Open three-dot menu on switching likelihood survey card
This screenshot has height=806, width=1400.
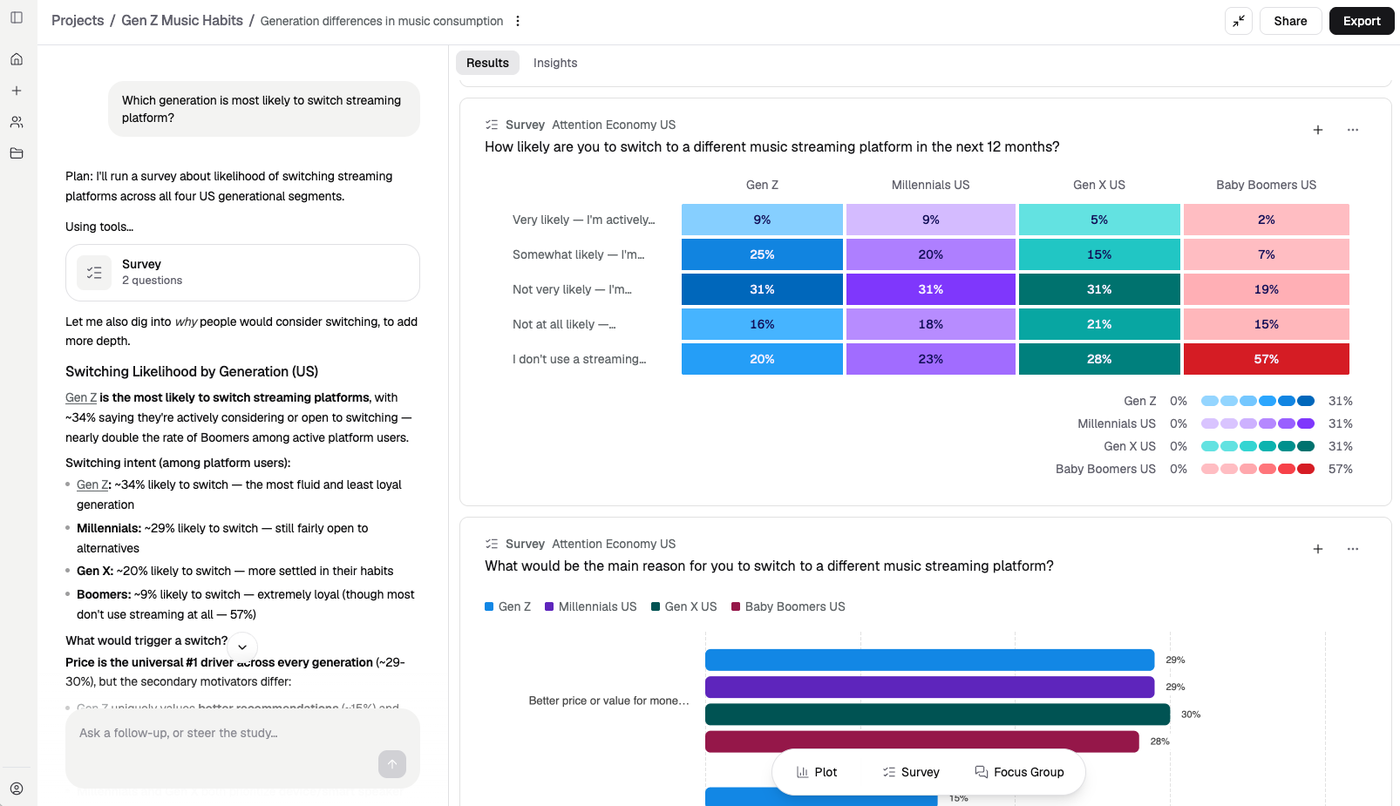click(1352, 130)
